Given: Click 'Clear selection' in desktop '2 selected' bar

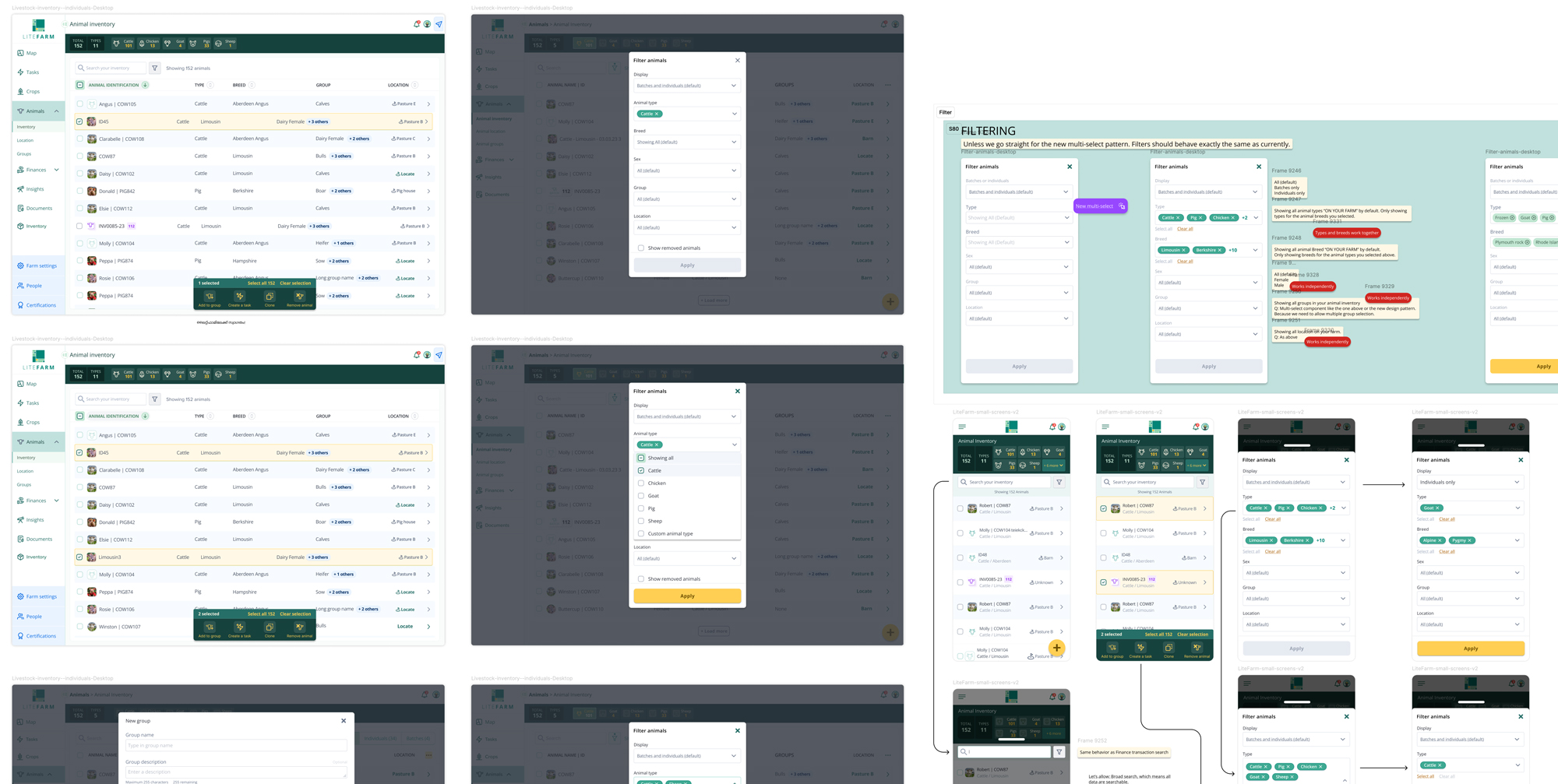Looking at the screenshot, I should pyautogui.click(x=295, y=613).
